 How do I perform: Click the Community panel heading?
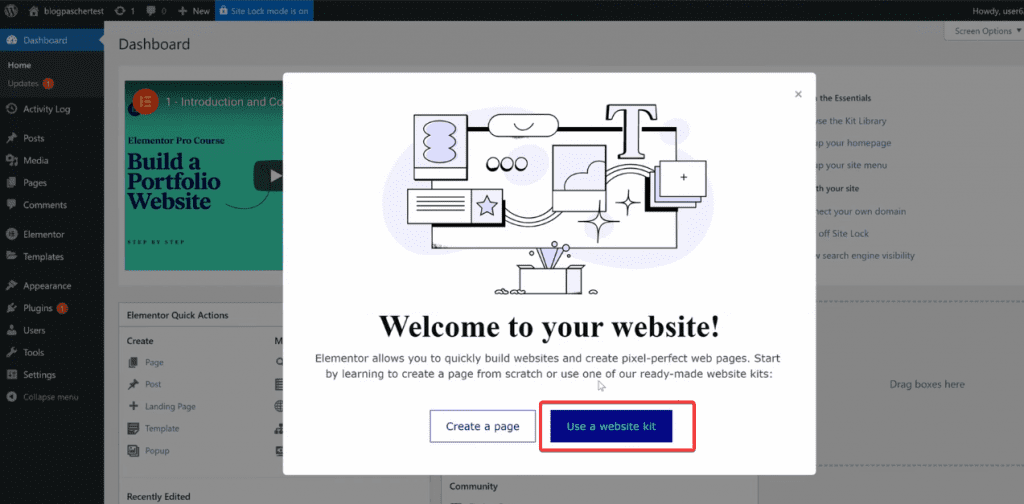[x=473, y=486]
